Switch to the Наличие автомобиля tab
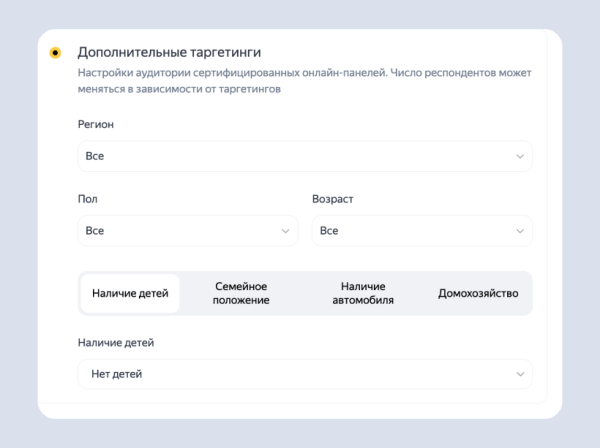Screen dimensions: 600x448 pyautogui.click(x=362, y=293)
